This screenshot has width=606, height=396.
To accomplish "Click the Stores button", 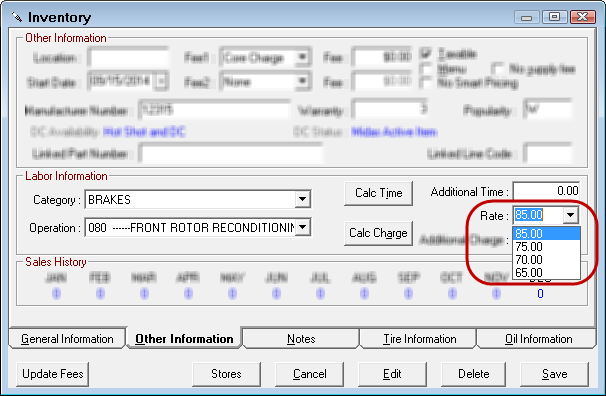I will click(226, 374).
